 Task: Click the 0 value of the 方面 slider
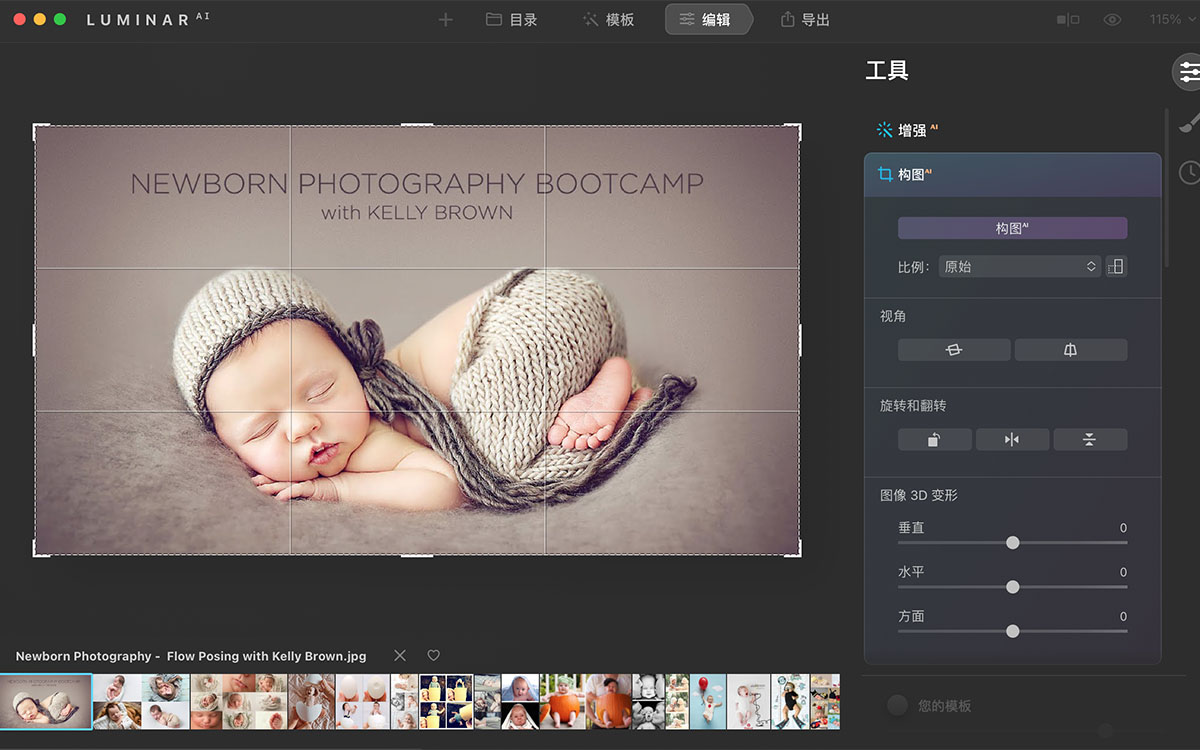1123,617
